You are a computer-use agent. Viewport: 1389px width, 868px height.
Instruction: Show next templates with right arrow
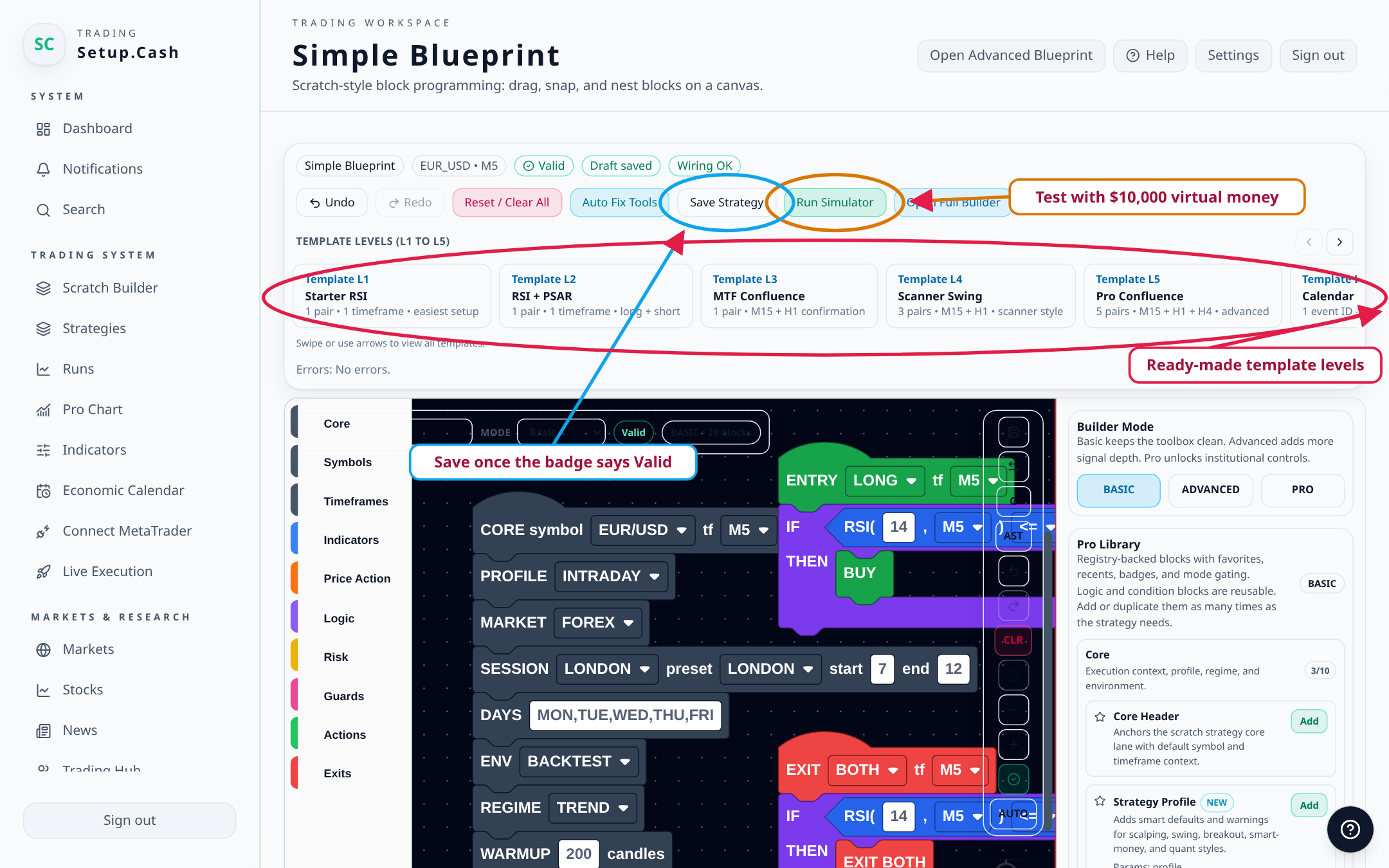1339,242
